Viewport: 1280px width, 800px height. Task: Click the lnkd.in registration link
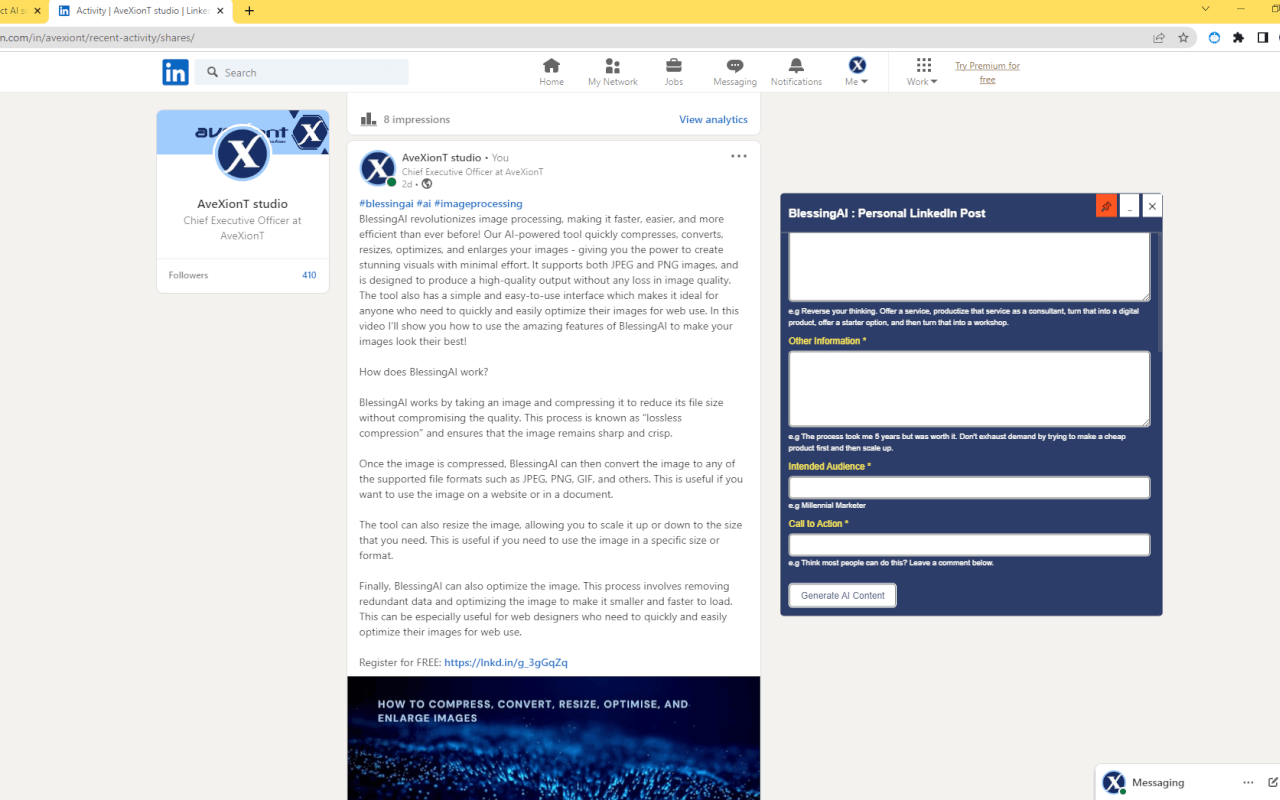(x=506, y=663)
